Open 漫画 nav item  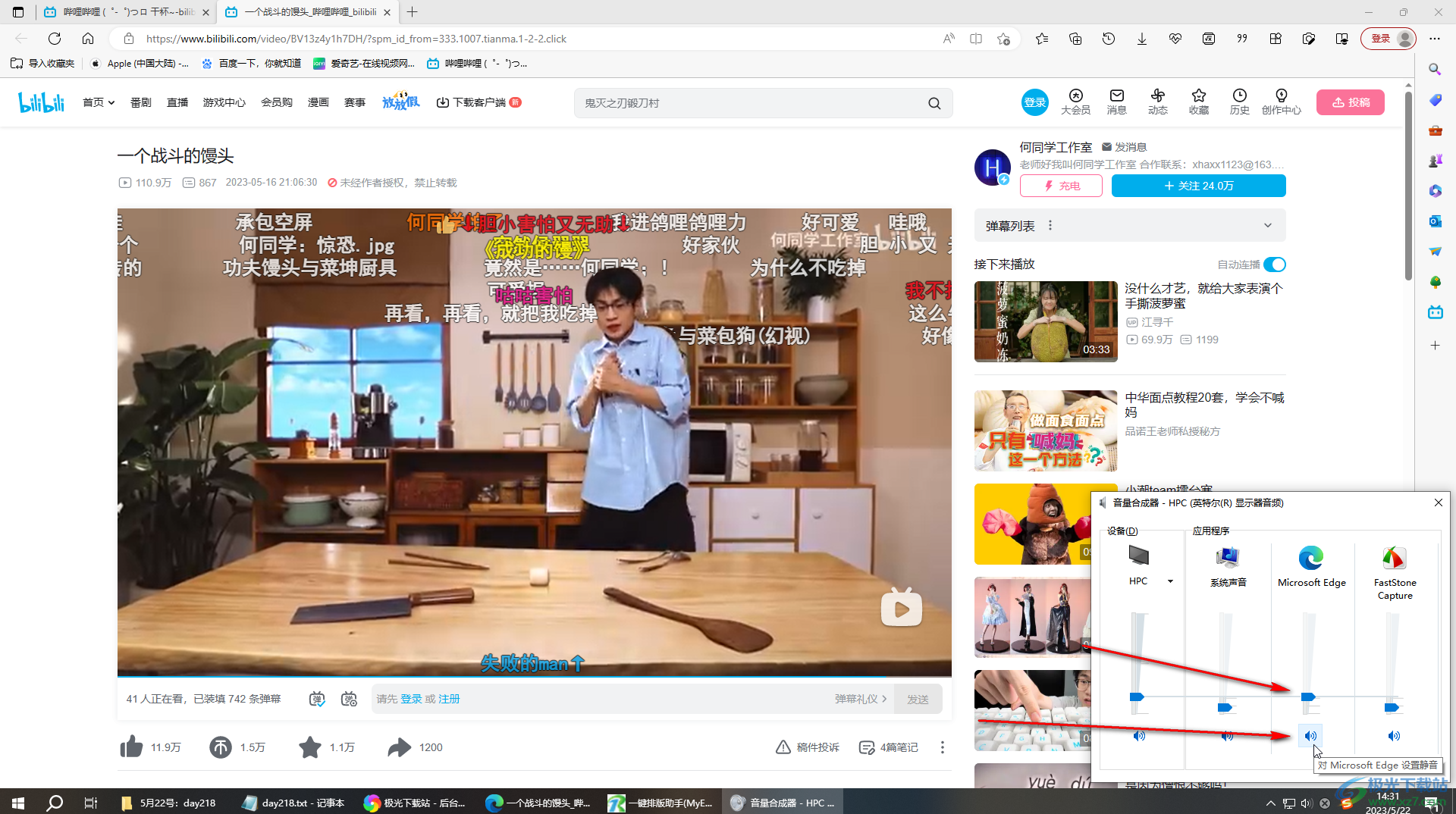318,102
